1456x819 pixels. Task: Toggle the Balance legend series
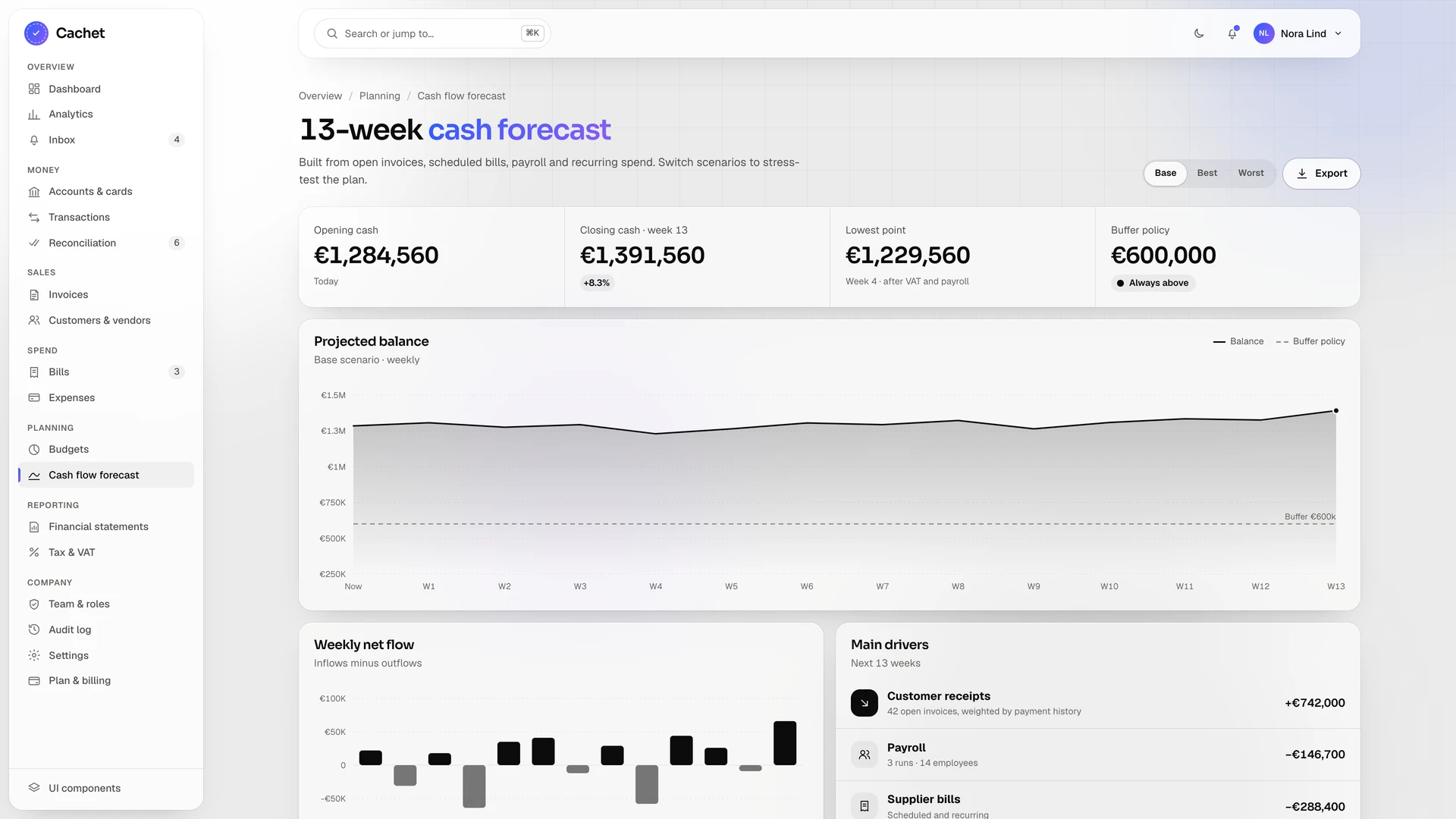pyautogui.click(x=1238, y=342)
